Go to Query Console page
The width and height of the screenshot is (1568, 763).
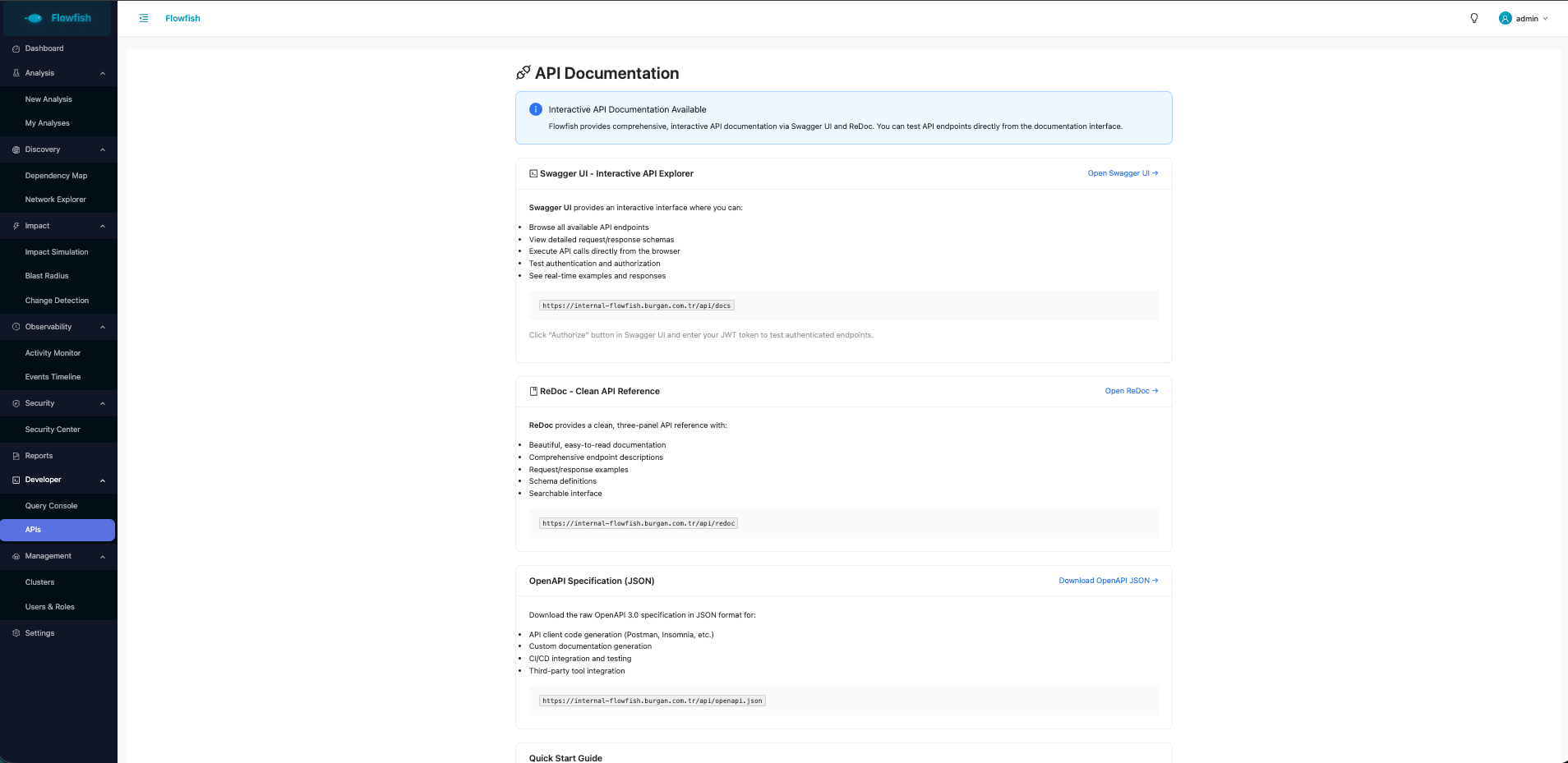coord(51,506)
